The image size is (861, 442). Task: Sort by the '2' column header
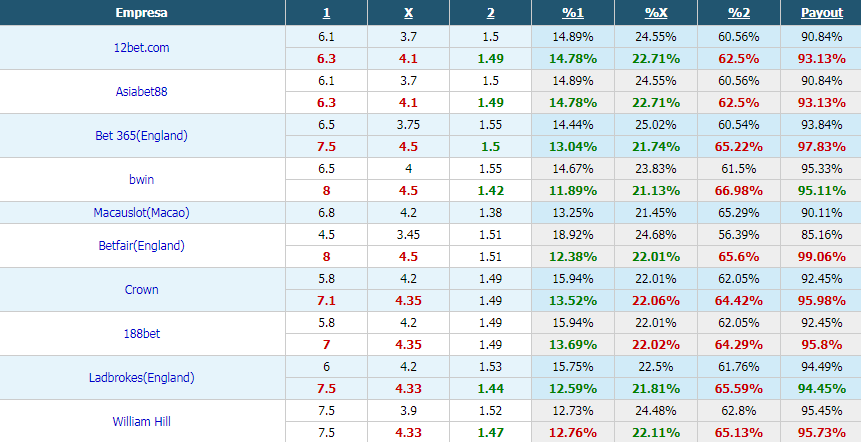click(x=490, y=13)
